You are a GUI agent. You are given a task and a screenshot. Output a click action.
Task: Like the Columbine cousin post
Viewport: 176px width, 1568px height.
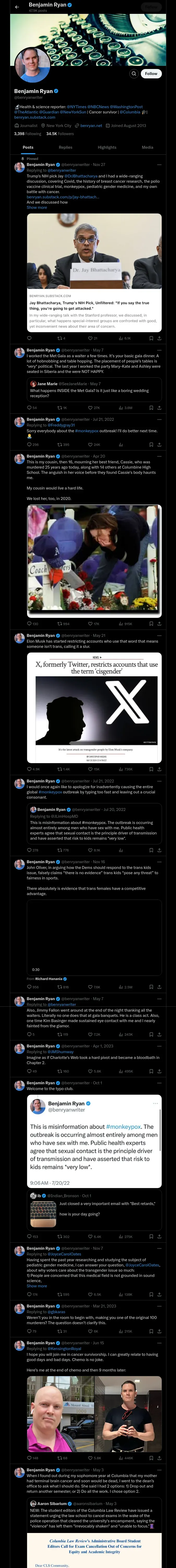90,624
